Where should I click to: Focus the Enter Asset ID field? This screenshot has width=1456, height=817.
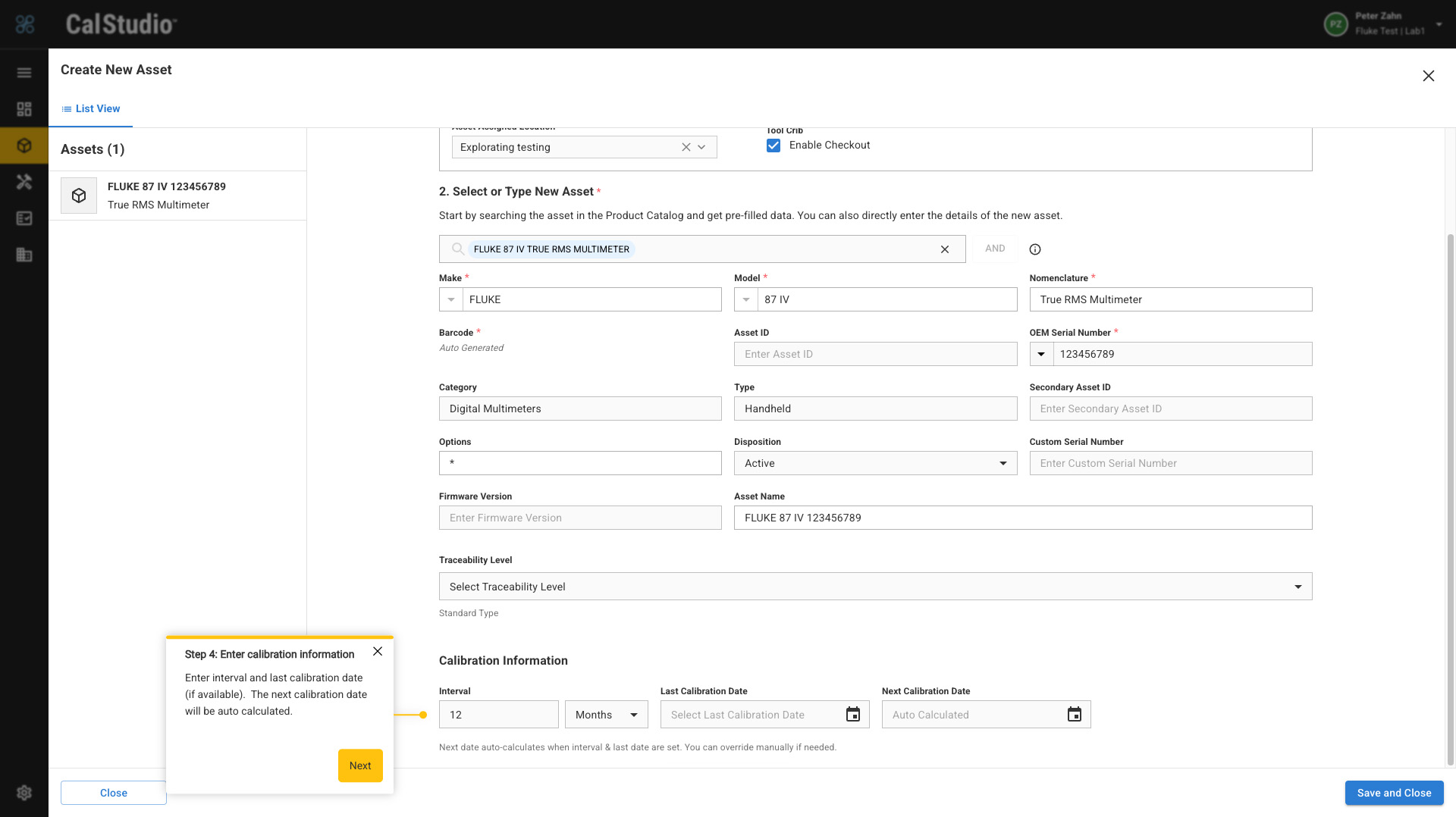point(875,354)
